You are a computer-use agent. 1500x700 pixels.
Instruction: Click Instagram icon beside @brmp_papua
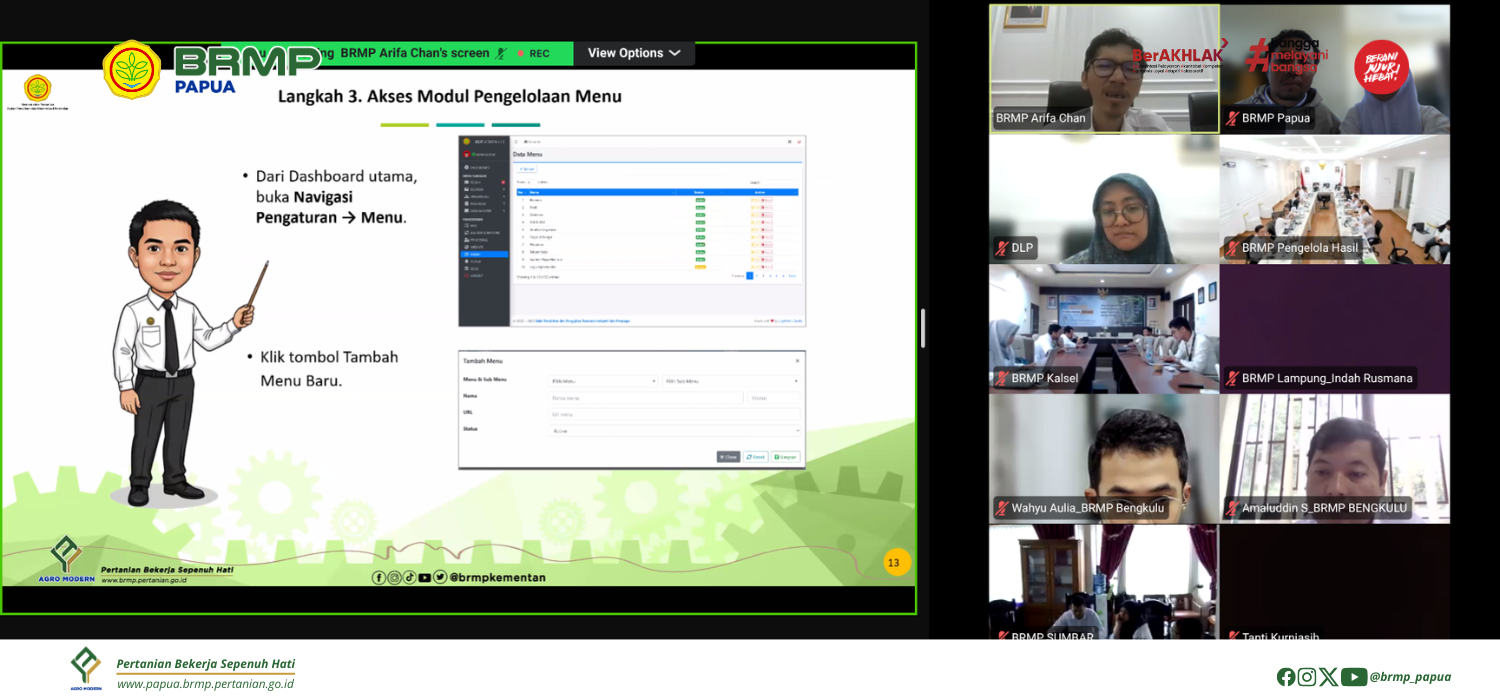[x=1307, y=677]
